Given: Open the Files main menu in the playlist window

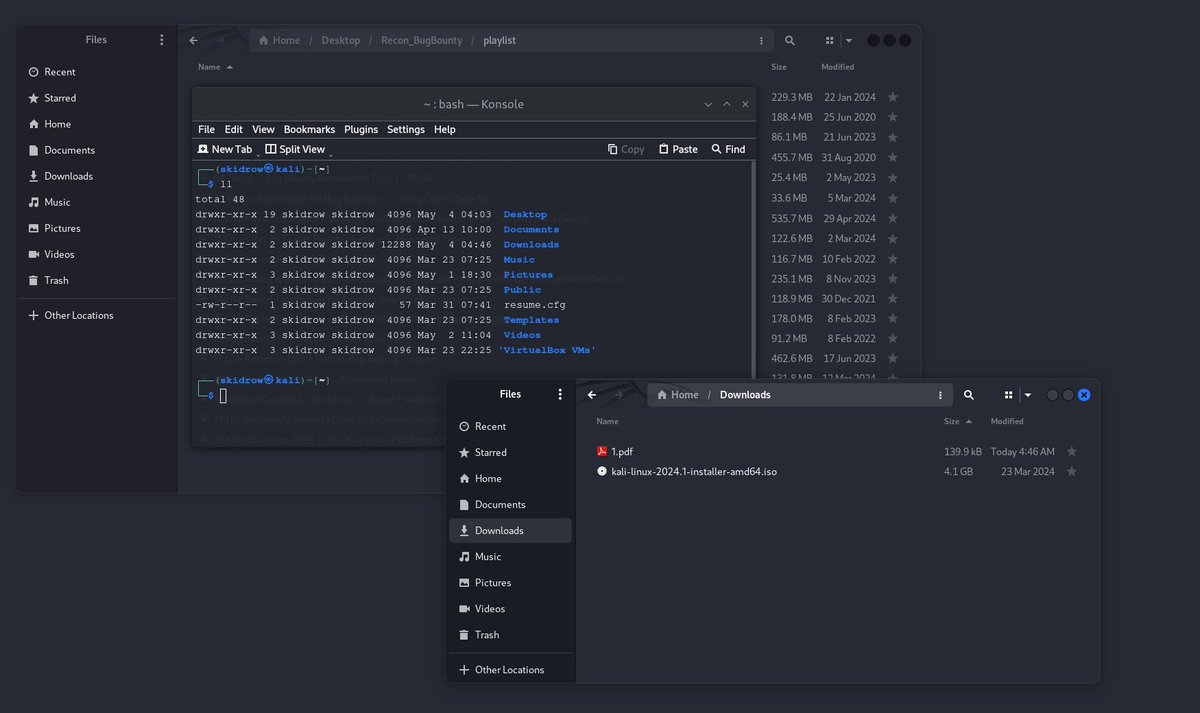Looking at the screenshot, I should pyautogui.click(x=162, y=40).
